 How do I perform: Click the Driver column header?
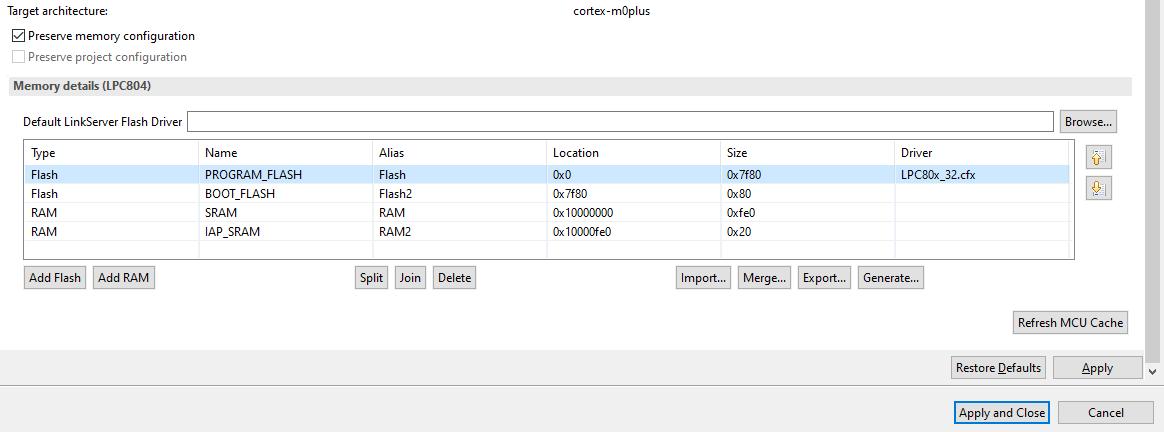[982, 153]
